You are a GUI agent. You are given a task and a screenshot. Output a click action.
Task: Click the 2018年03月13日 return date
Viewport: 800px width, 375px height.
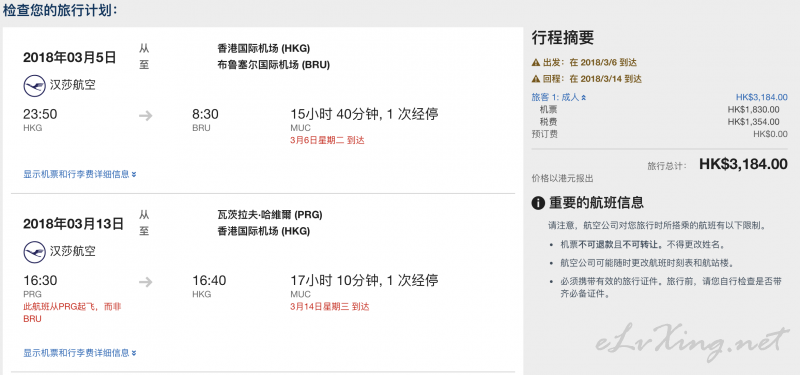pos(73,223)
